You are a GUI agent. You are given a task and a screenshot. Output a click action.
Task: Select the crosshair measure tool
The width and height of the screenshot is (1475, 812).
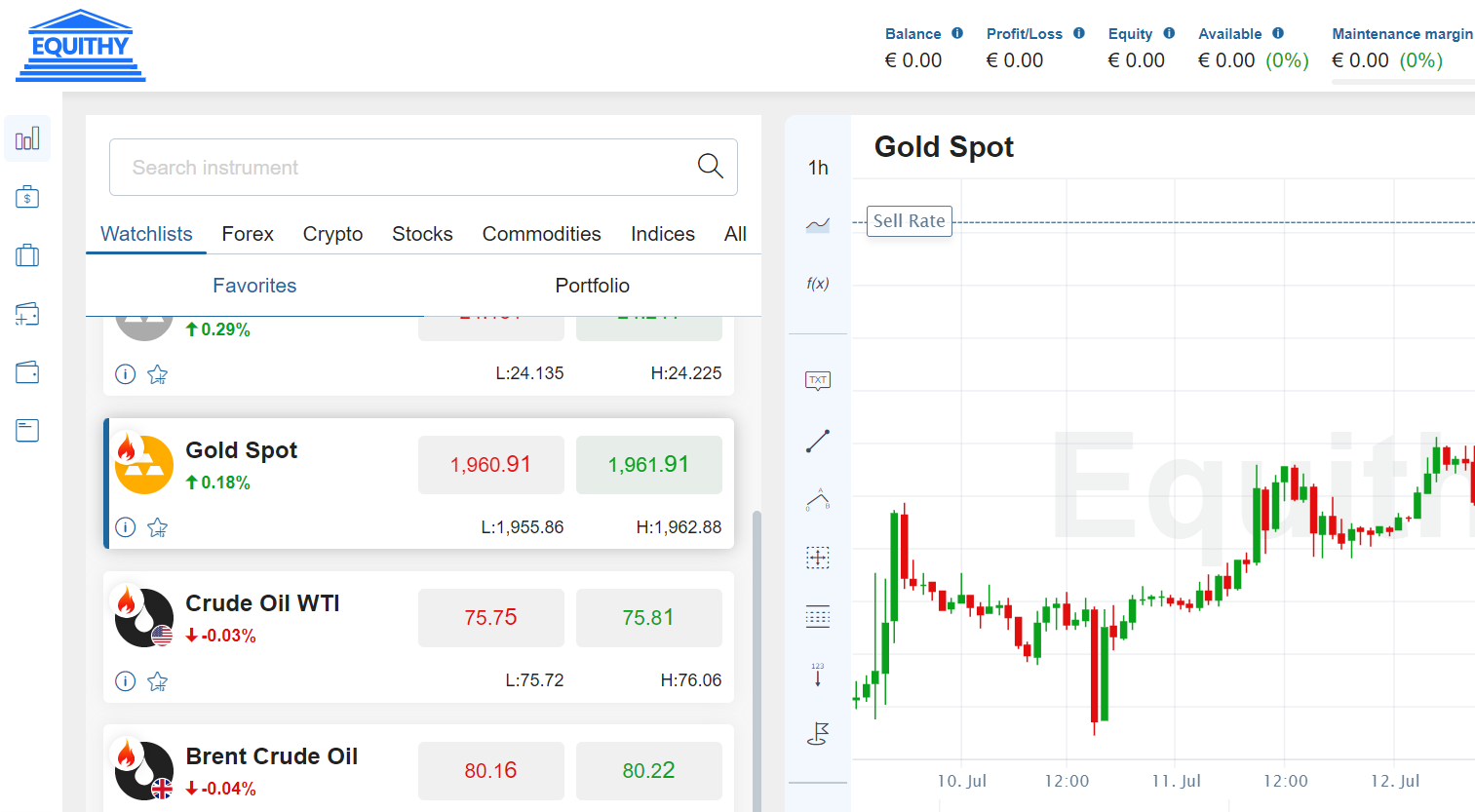(x=818, y=558)
